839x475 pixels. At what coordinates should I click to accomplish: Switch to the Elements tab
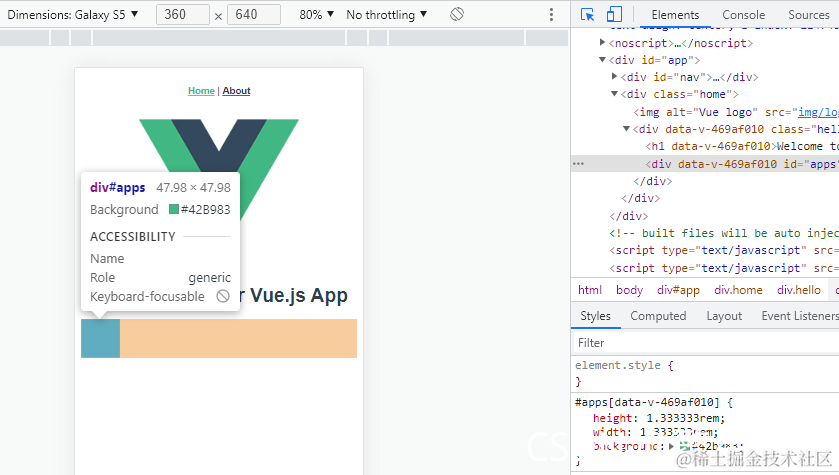[675, 15]
